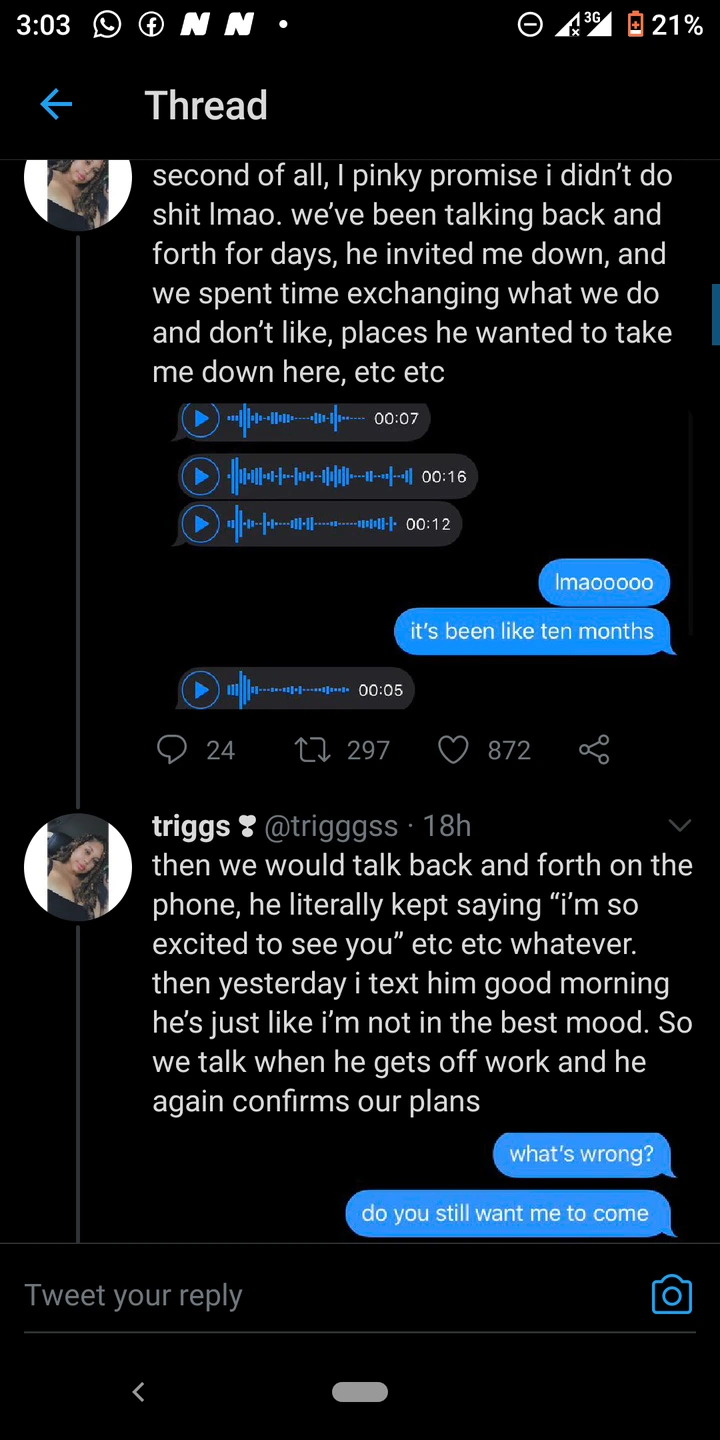Screen dimensions: 720x1440
Task: Play the 00:12 voice message
Action: click(x=201, y=523)
